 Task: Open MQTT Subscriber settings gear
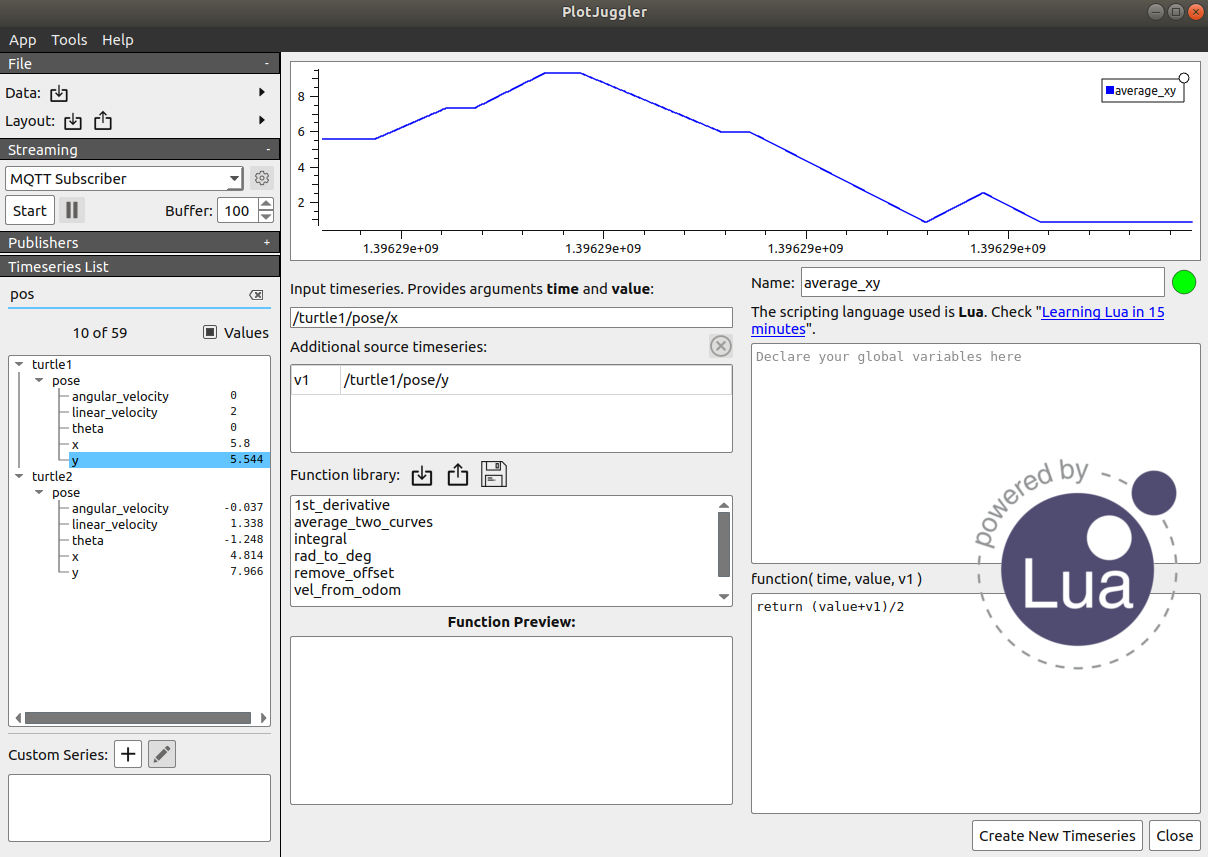pos(260,177)
